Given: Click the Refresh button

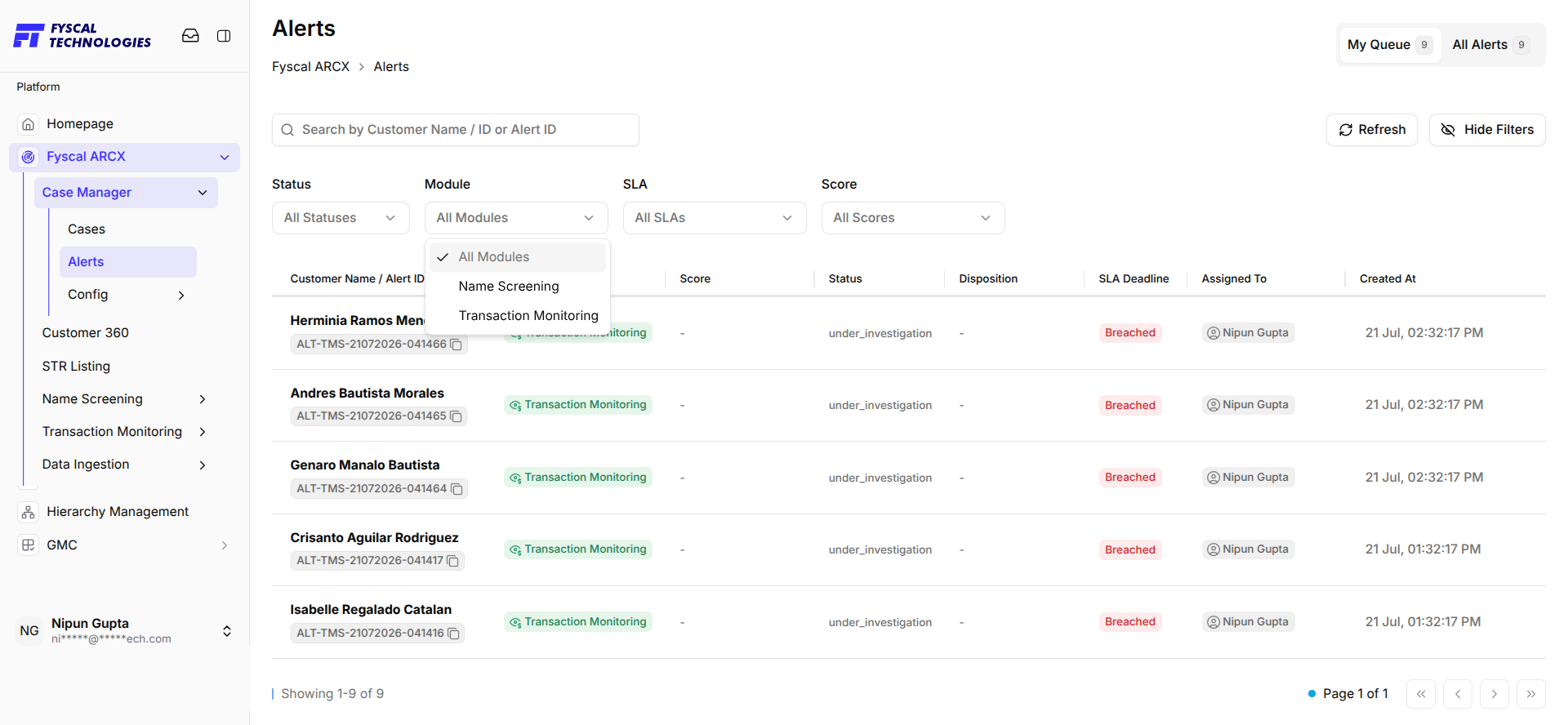Looking at the screenshot, I should click(1372, 130).
